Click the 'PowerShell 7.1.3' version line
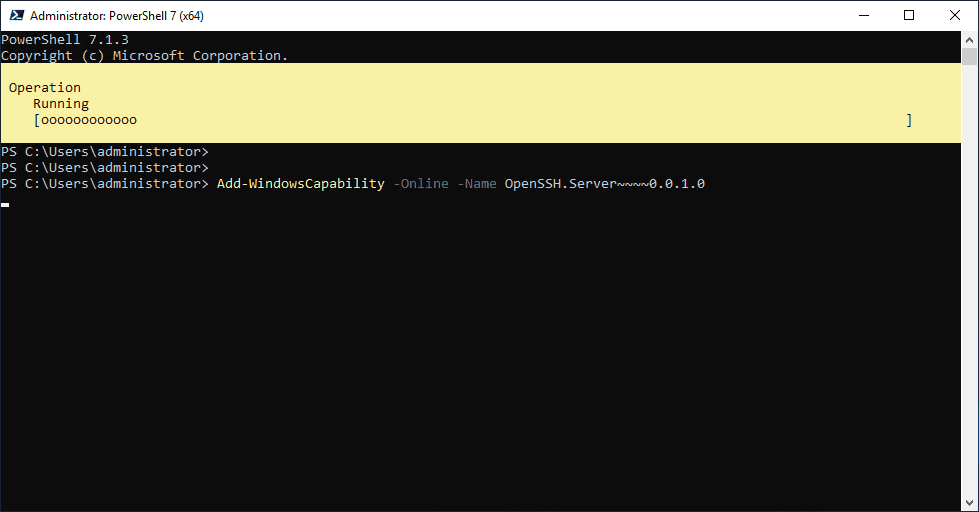This screenshot has height=512, width=979. (65, 40)
